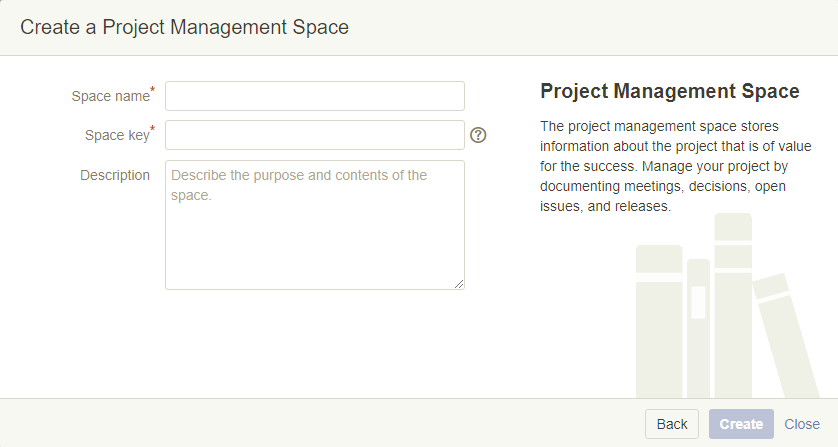838x447 pixels.
Task: Click the Space name label
Action: pos(109,96)
